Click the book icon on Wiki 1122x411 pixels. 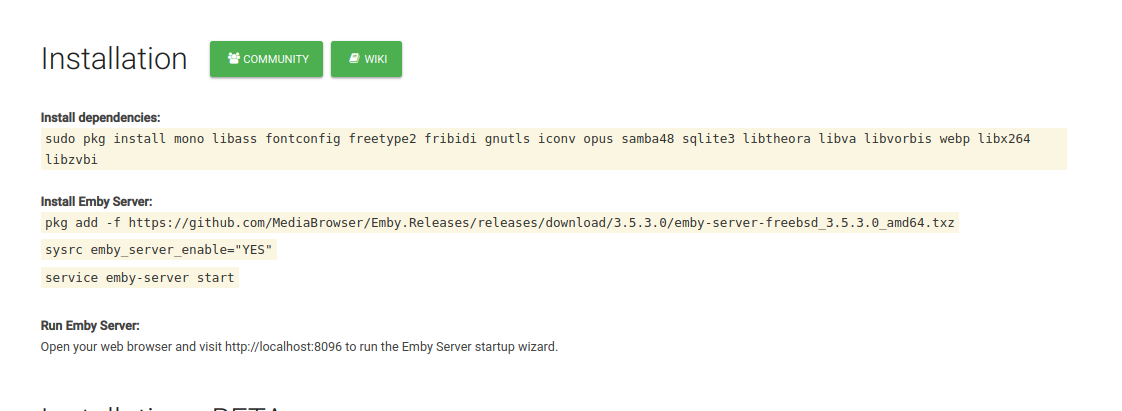click(353, 59)
